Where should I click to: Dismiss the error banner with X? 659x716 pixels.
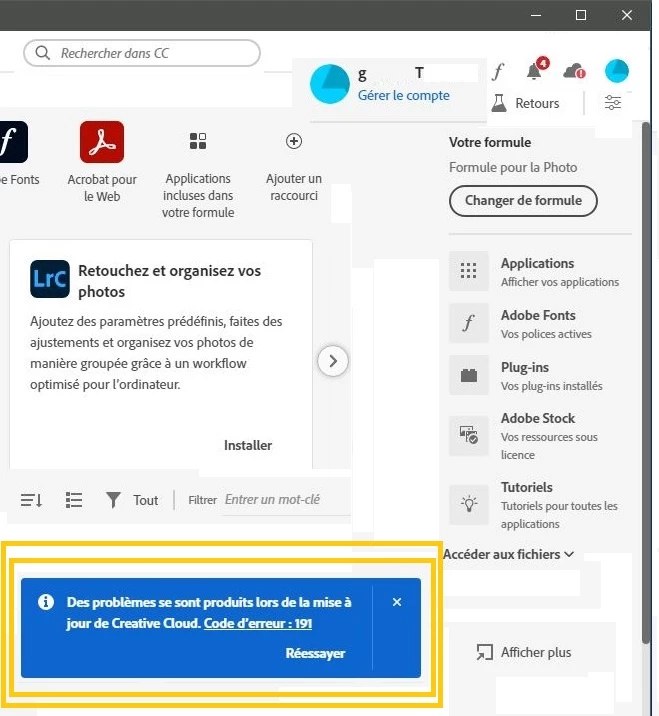[x=397, y=602]
